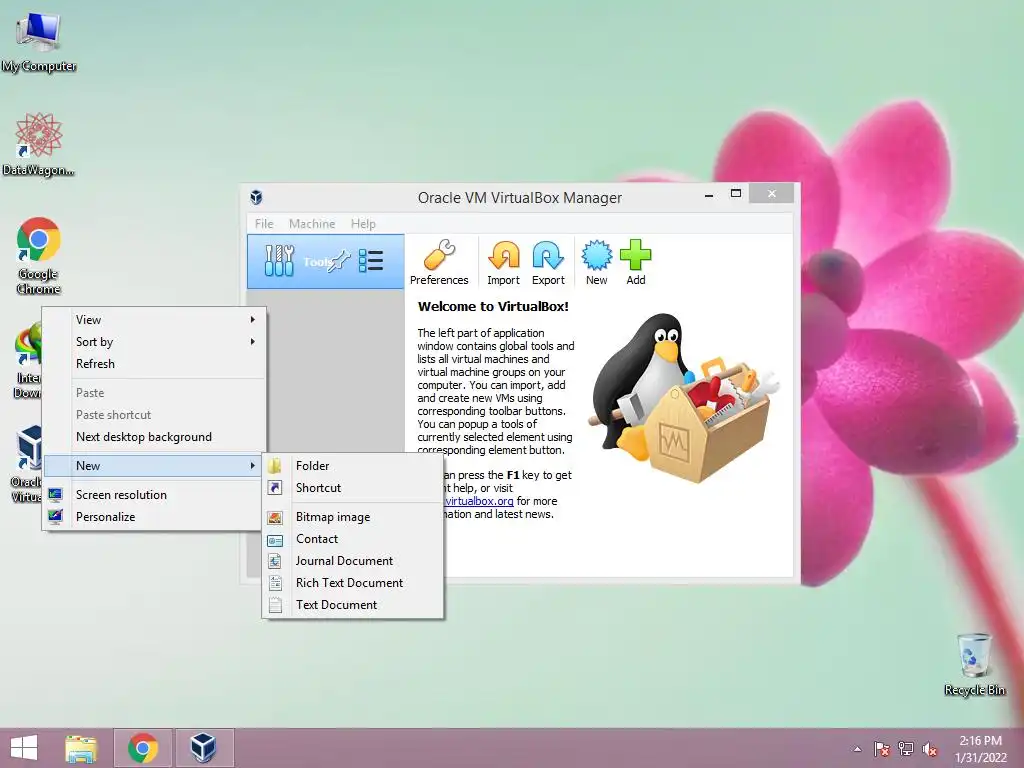Click the Action Center flag tray icon
Viewport: 1024px width, 768px height.
pyautogui.click(x=882, y=749)
